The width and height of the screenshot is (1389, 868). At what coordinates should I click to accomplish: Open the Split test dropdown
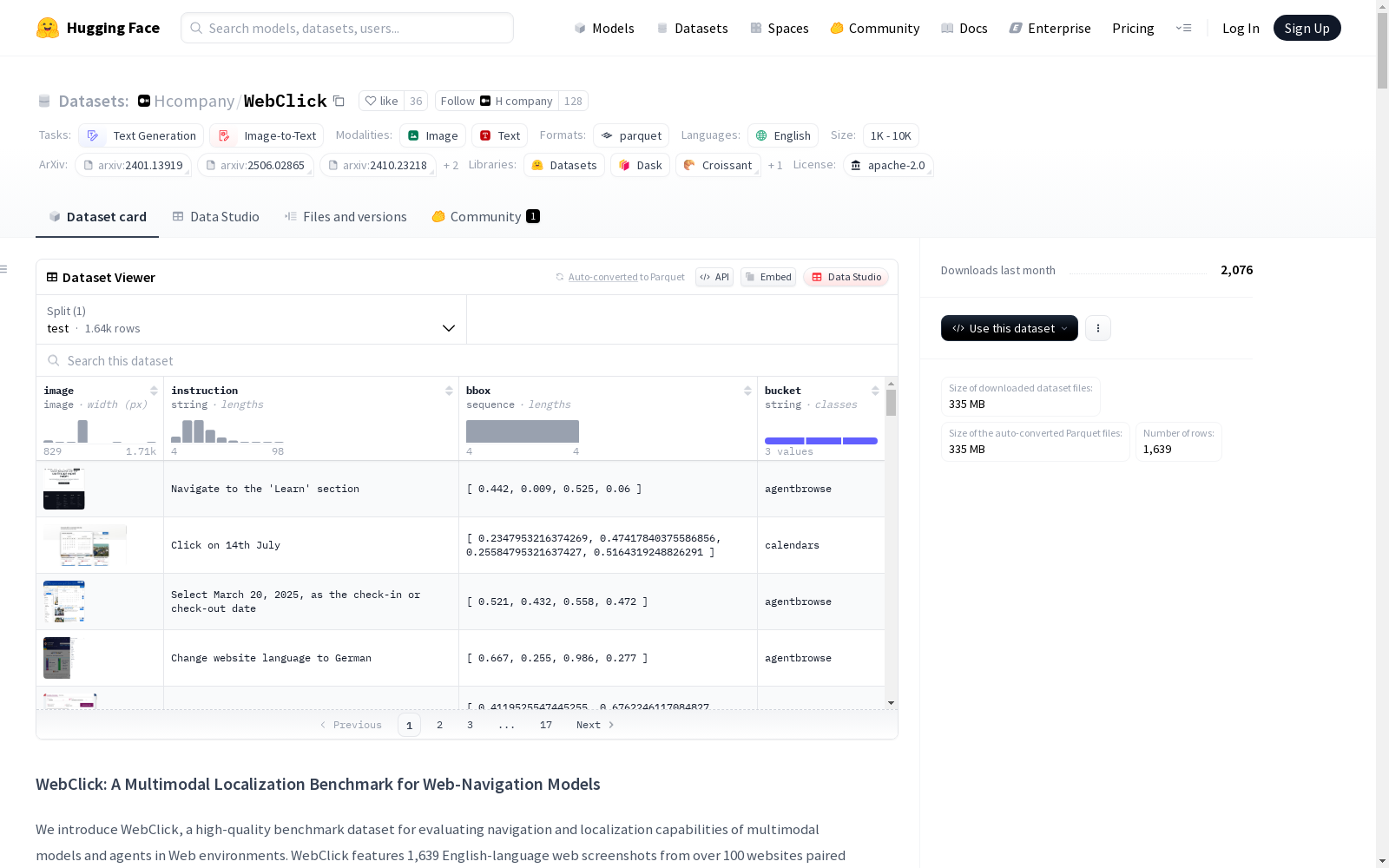(x=252, y=319)
